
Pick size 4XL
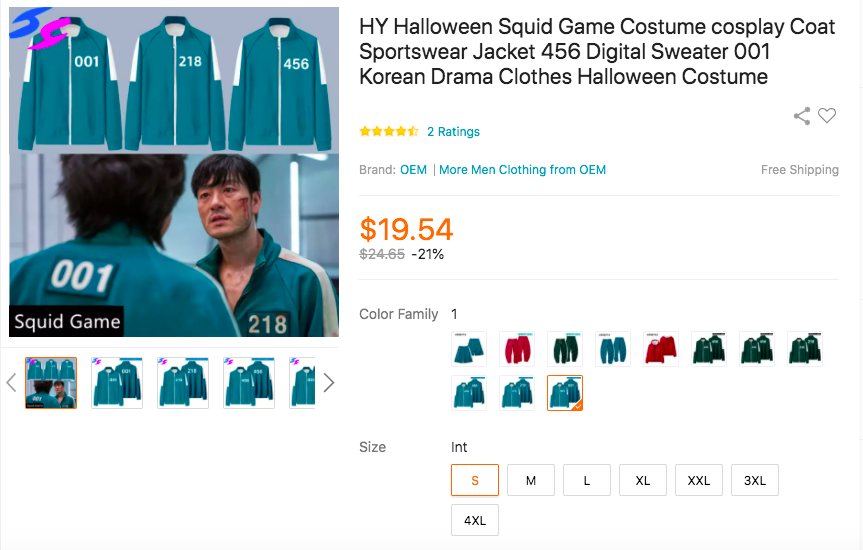[x=475, y=521]
